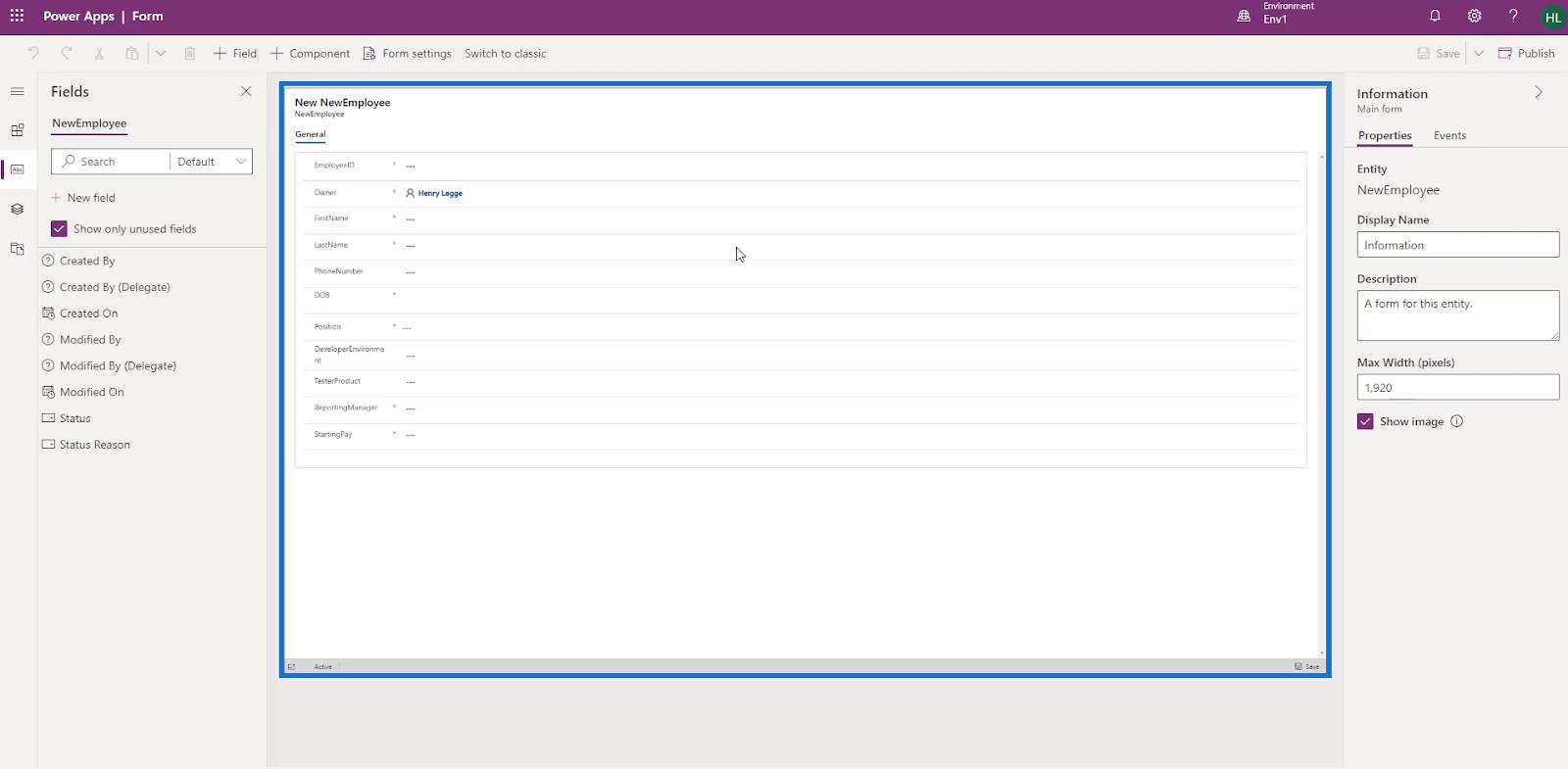Click the Undo icon
The width and height of the screenshot is (1568, 769).
(33, 53)
